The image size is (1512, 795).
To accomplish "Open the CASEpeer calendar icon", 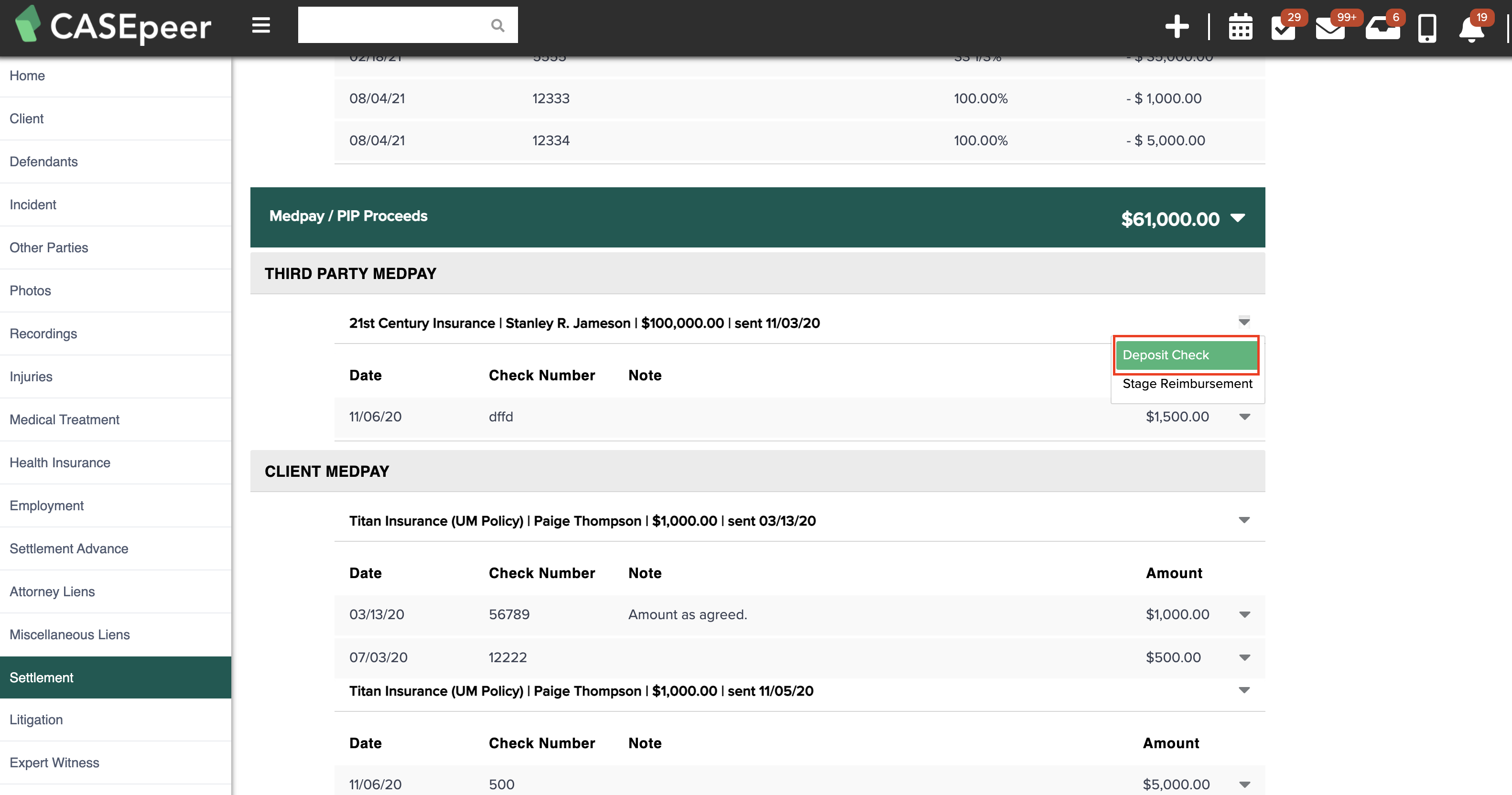I will click(1240, 25).
